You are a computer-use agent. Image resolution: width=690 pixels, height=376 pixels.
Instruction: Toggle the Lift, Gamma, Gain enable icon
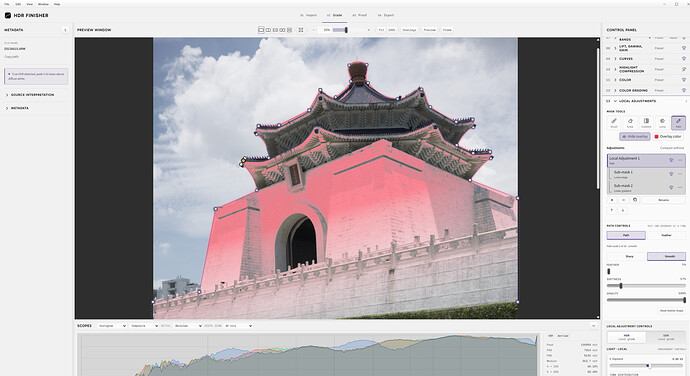[x=684, y=48]
